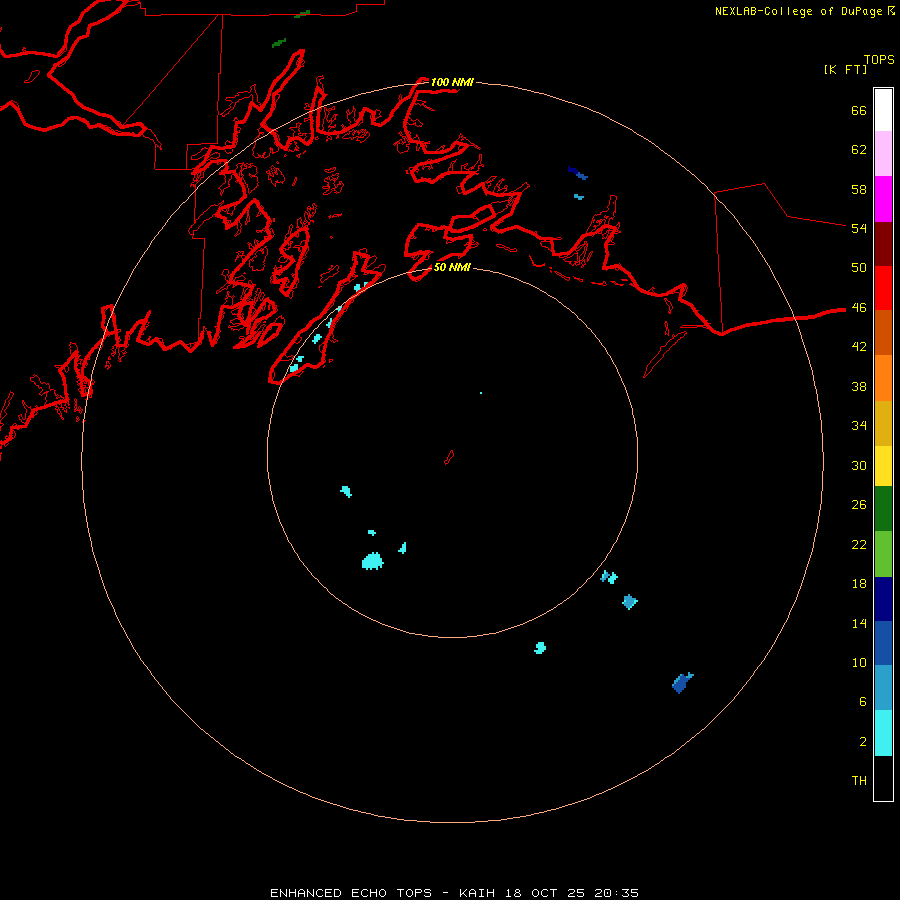
Task: Select the dark red maroon legend swatch
Action: tap(883, 244)
